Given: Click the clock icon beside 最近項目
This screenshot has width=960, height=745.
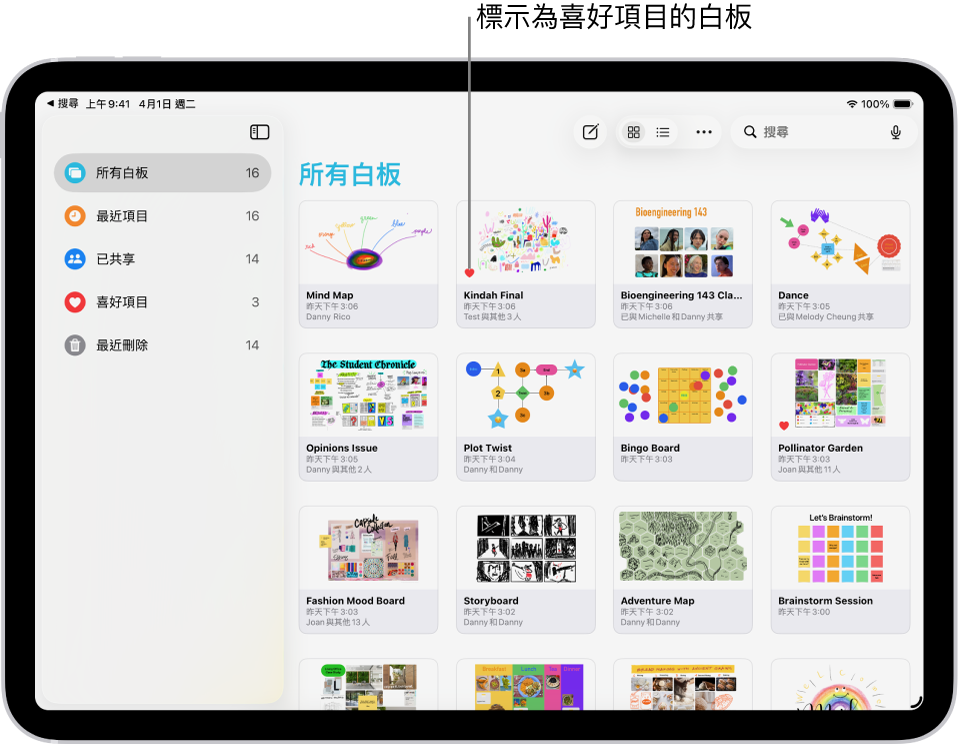Looking at the screenshot, I should pos(75,216).
